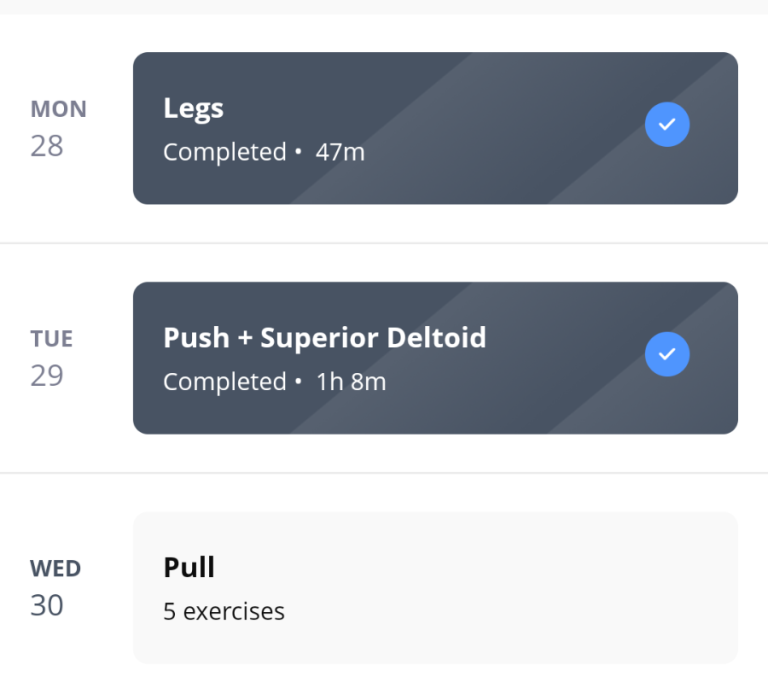Click "Completed" status on Legs card

click(225, 152)
